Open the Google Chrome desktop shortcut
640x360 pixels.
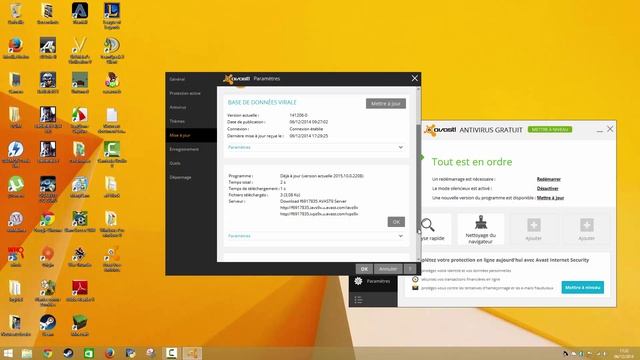47,222
